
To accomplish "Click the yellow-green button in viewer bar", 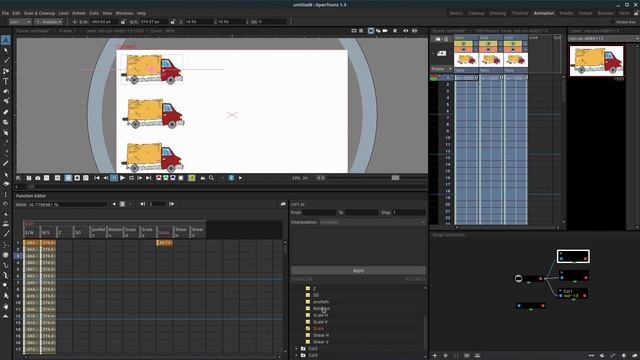I will (x=191, y=178).
